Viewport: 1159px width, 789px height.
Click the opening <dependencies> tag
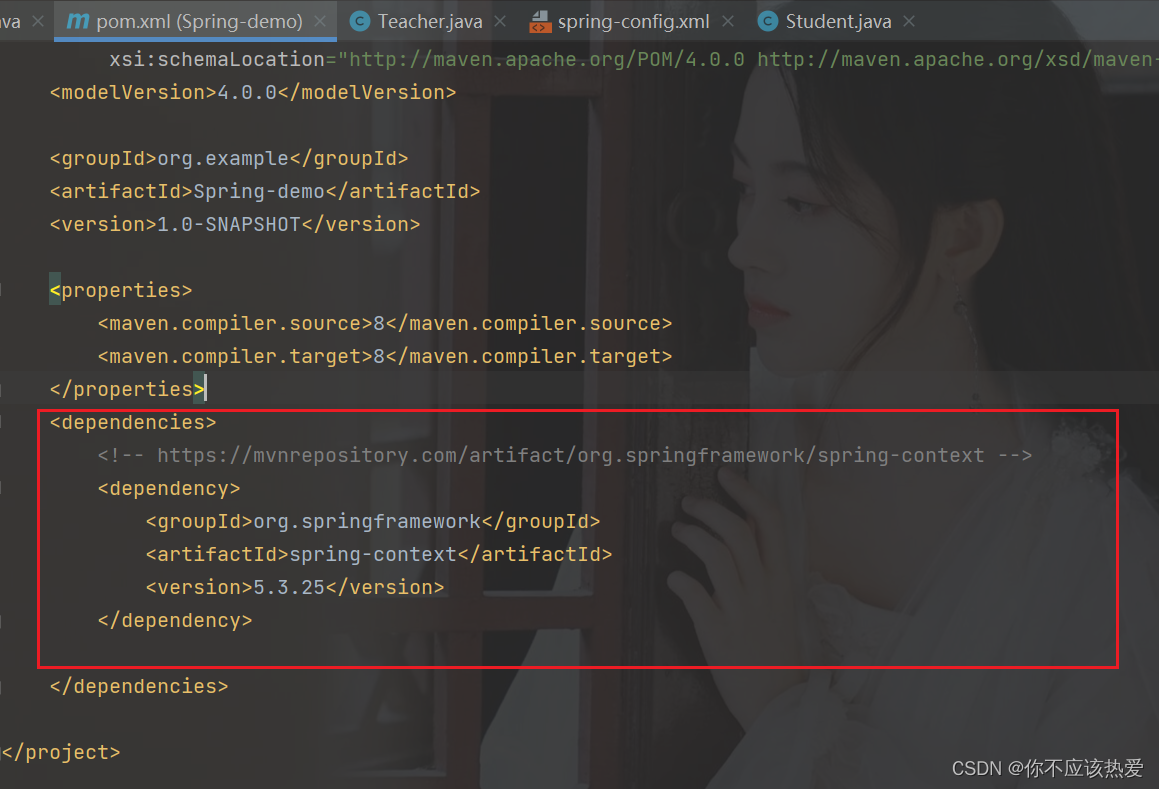click(133, 422)
